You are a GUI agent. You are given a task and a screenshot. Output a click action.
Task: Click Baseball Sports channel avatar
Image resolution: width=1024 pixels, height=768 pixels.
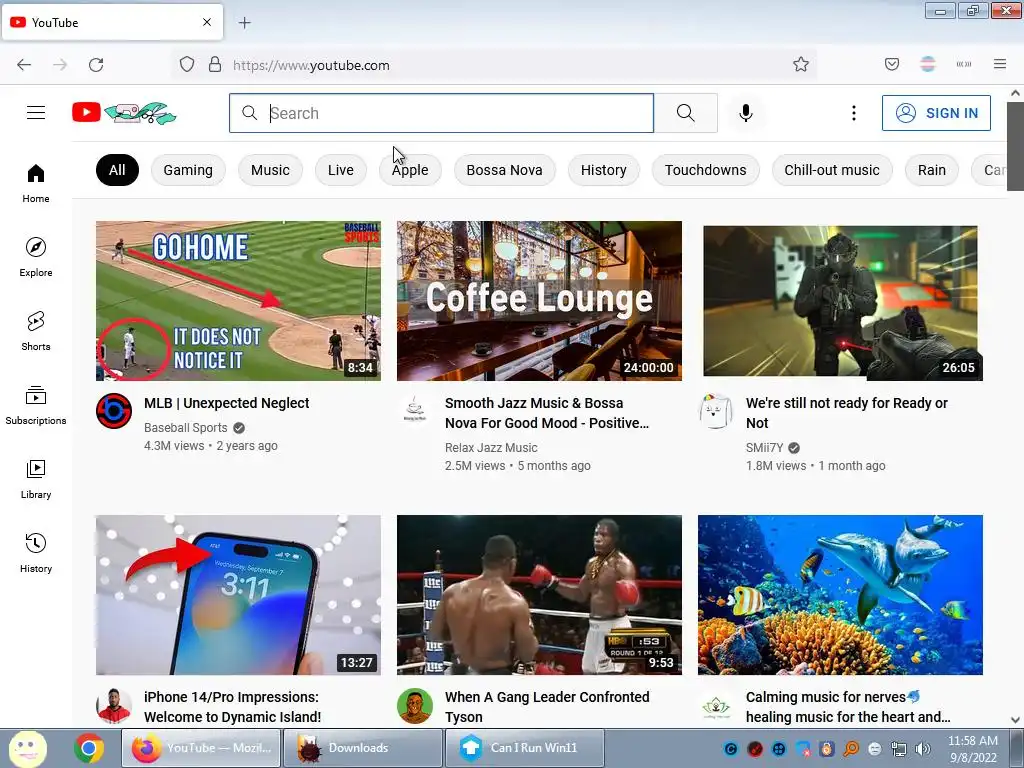[x=114, y=411]
